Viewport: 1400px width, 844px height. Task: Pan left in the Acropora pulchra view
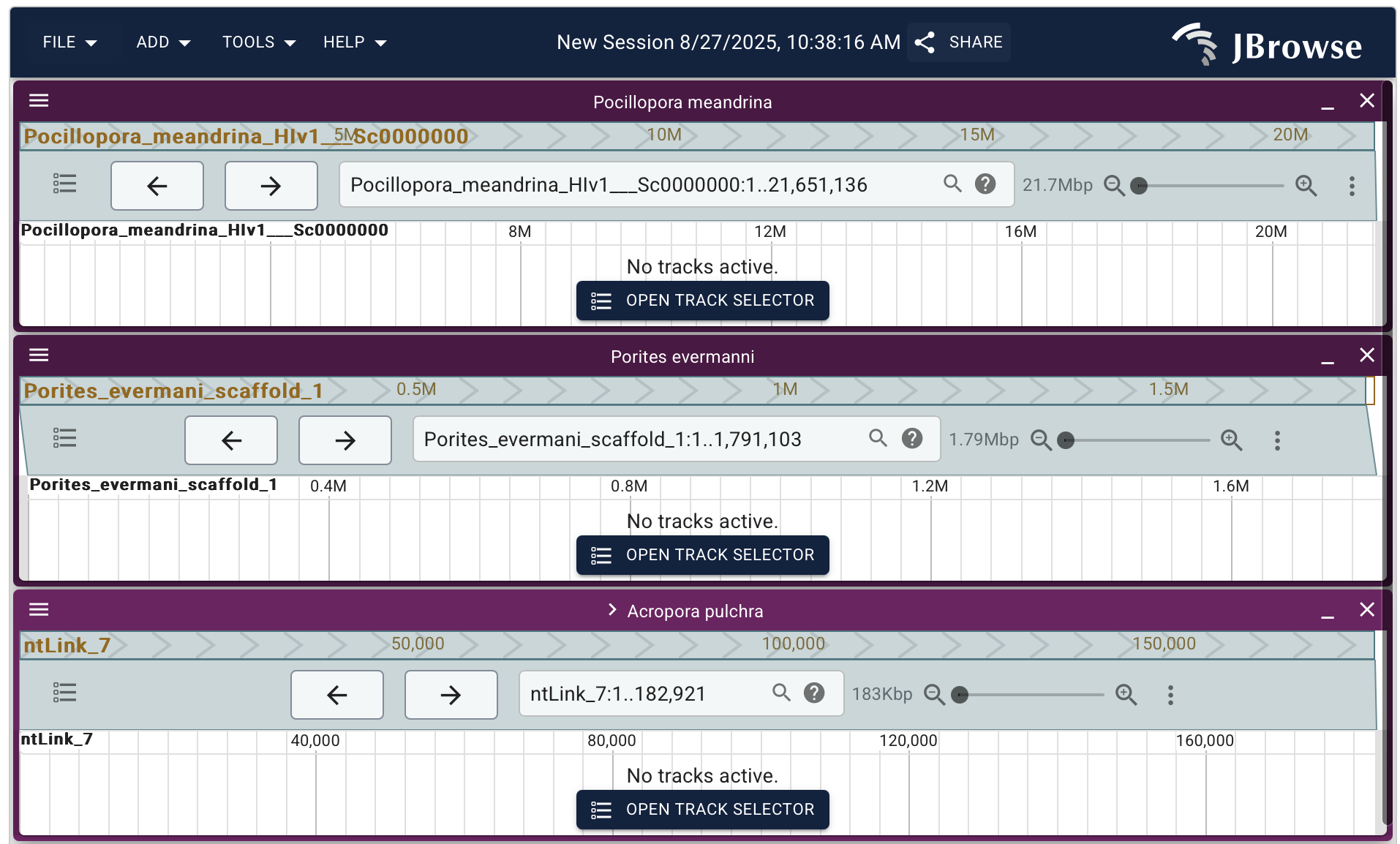336,695
